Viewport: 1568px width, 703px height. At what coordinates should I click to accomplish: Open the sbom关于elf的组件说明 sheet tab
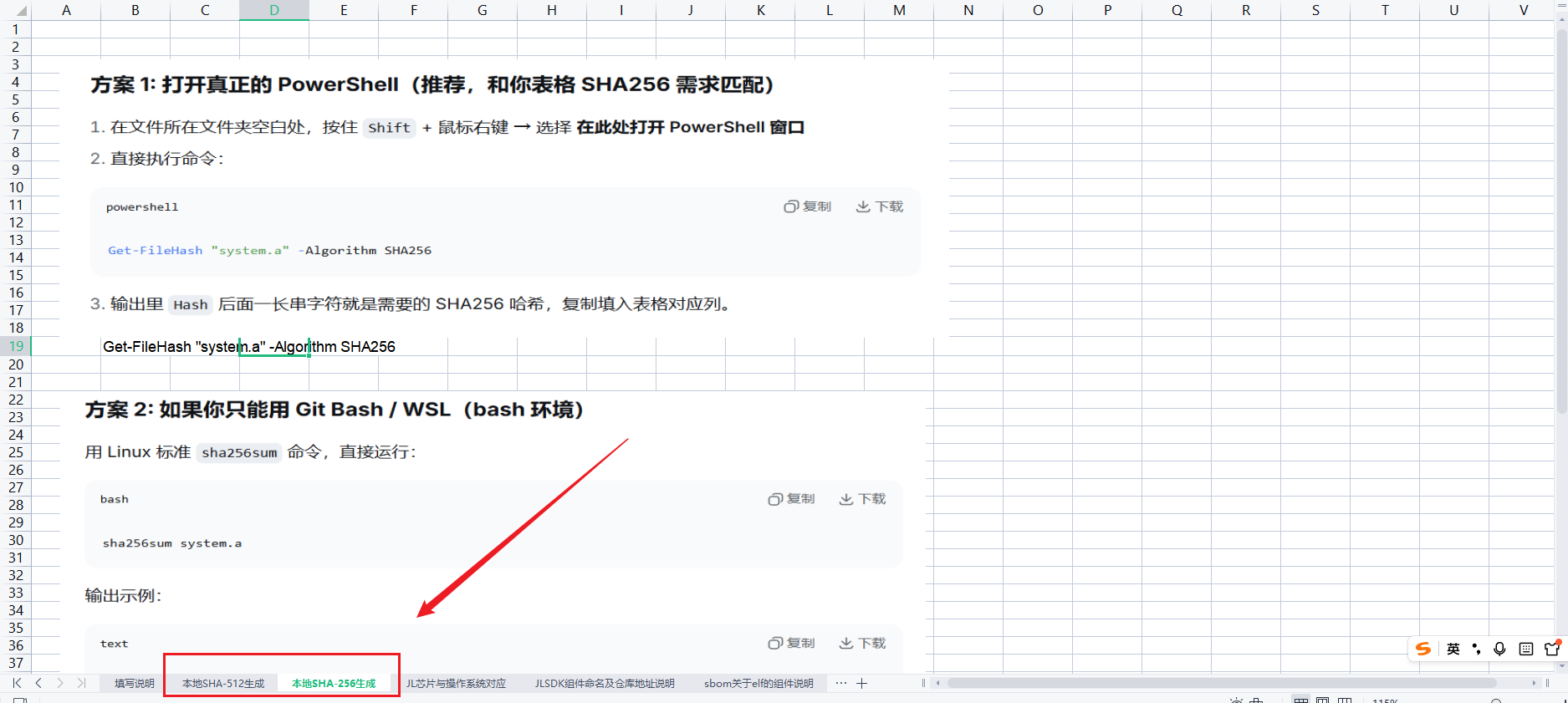click(x=758, y=683)
